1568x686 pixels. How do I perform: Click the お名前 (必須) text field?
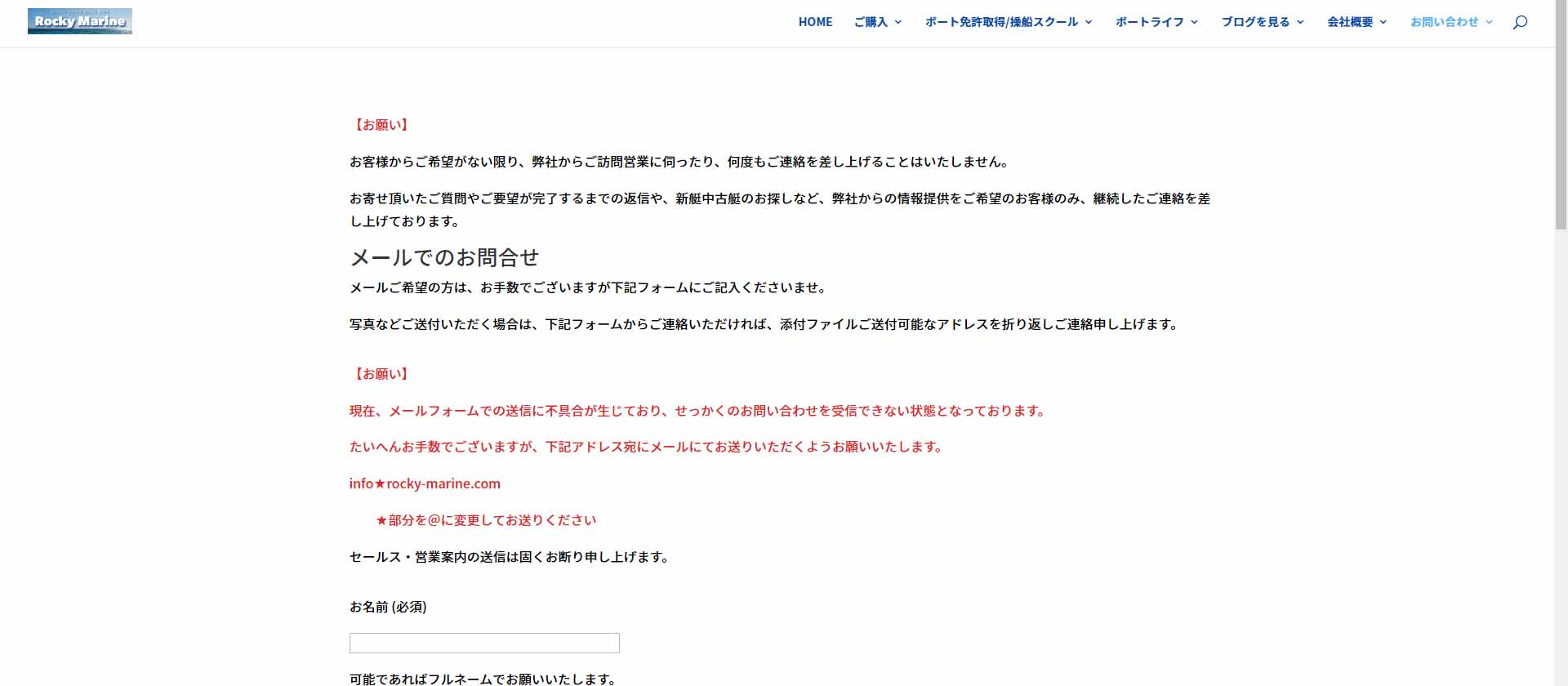[484, 643]
